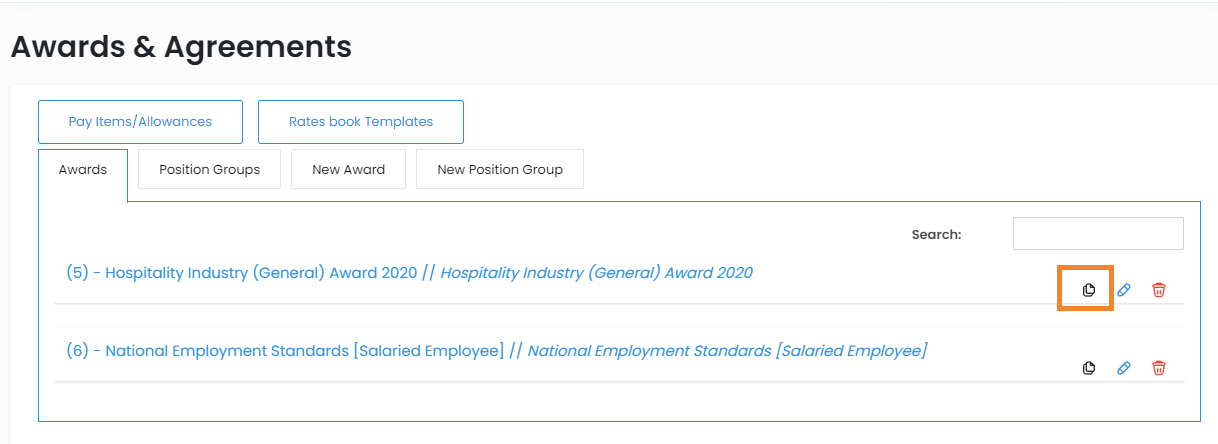Open the National Employment Standards [Salaried Employee] link
Screen dimensions: 1218x444
(x=300, y=351)
